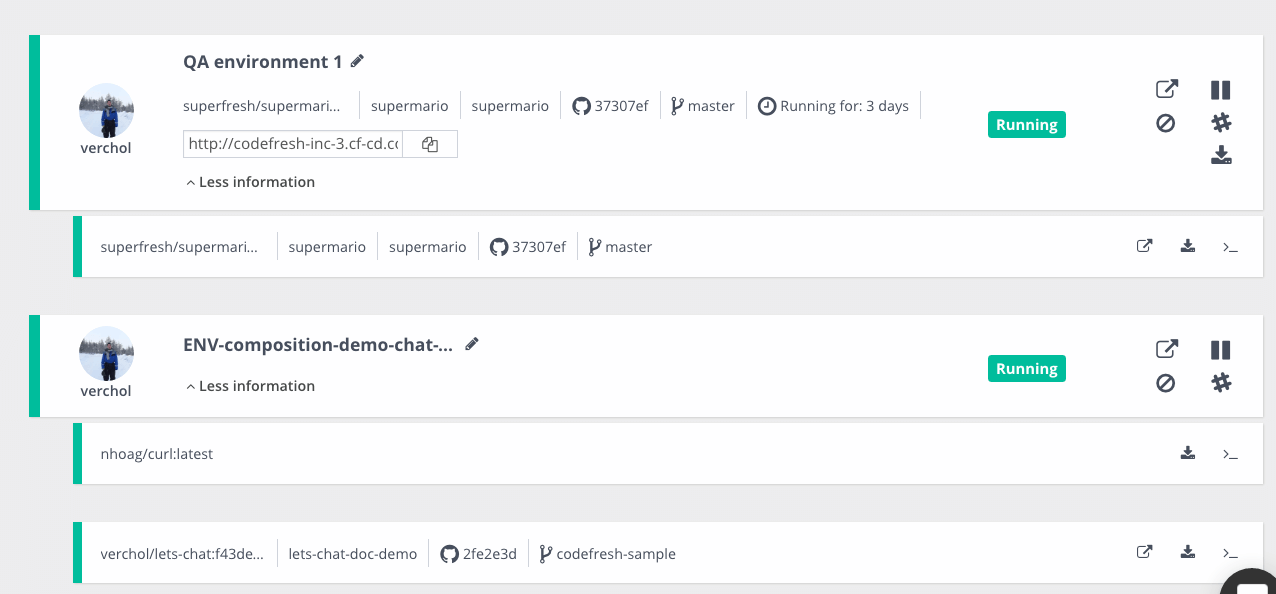
Task: Stop the ENV-composition-demo-chat environment
Action: tap(1165, 383)
